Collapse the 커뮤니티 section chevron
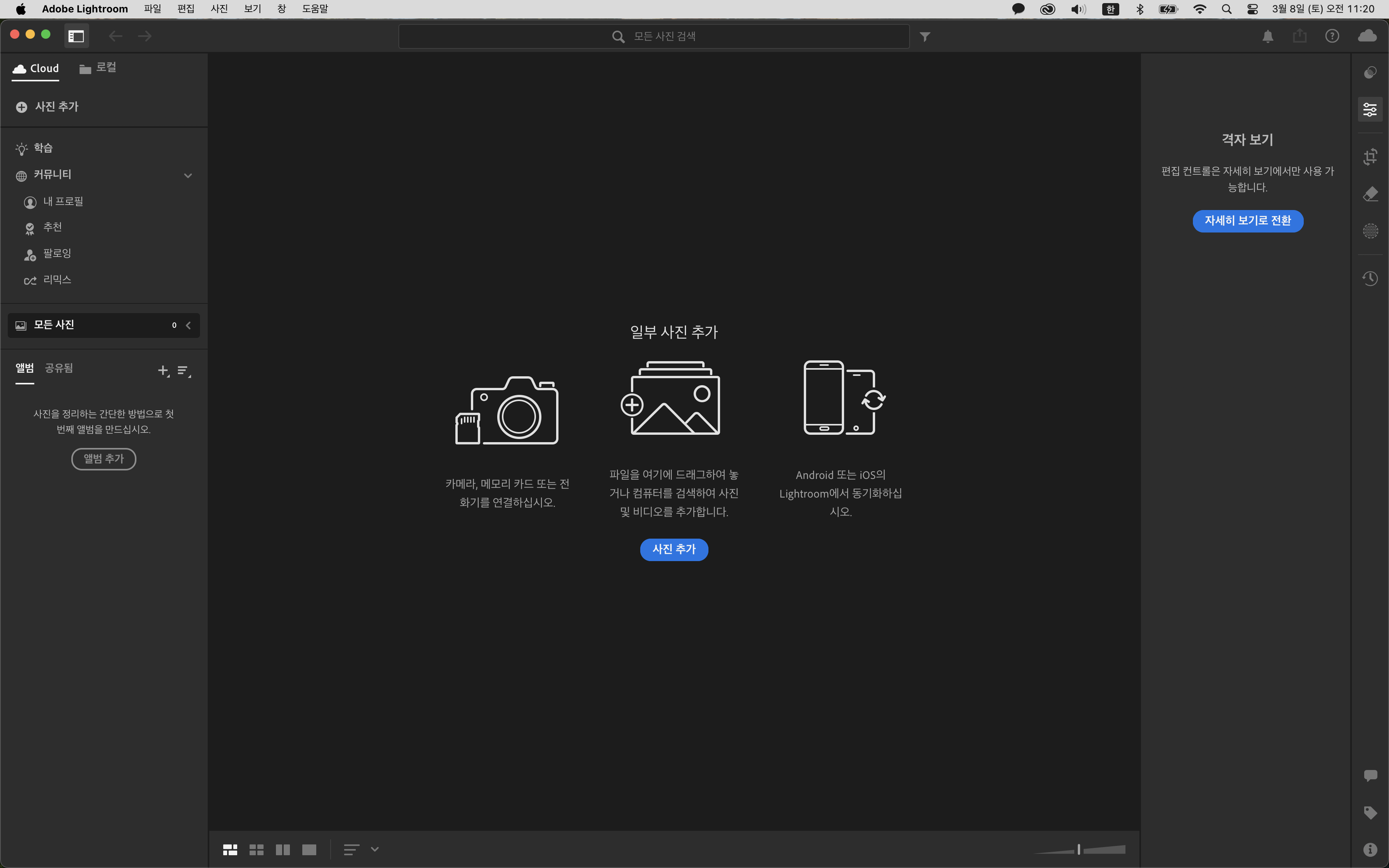Image resolution: width=1389 pixels, height=868 pixels. (188, 176)
